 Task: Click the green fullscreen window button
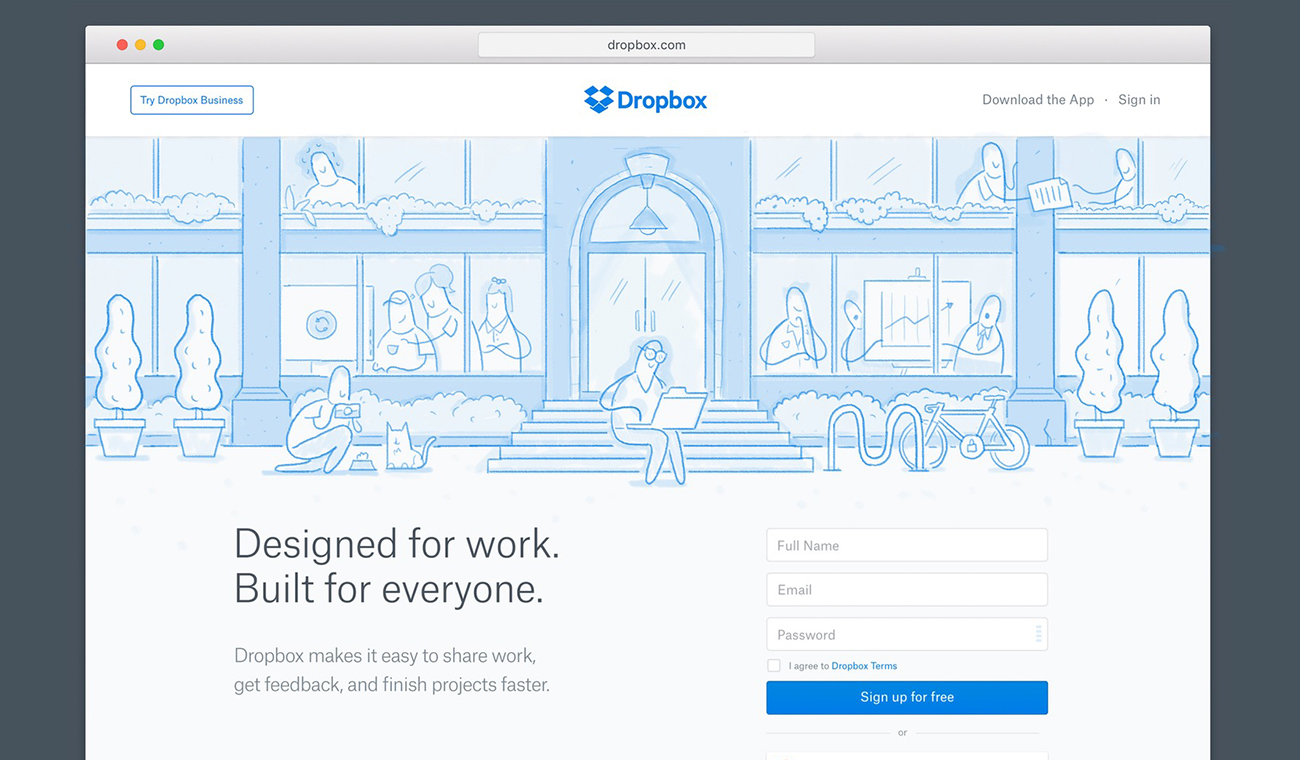pyautogui.click(x=158, y=45)
